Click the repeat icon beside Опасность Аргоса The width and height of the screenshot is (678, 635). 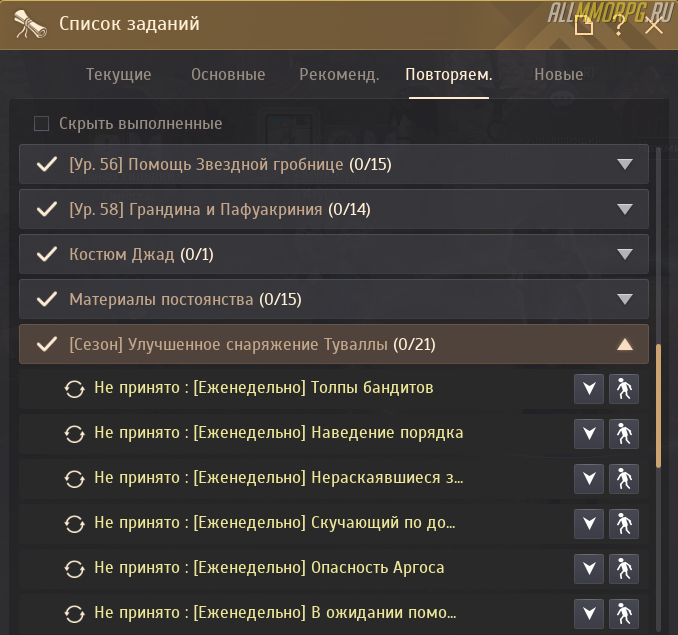click(73, 569)
